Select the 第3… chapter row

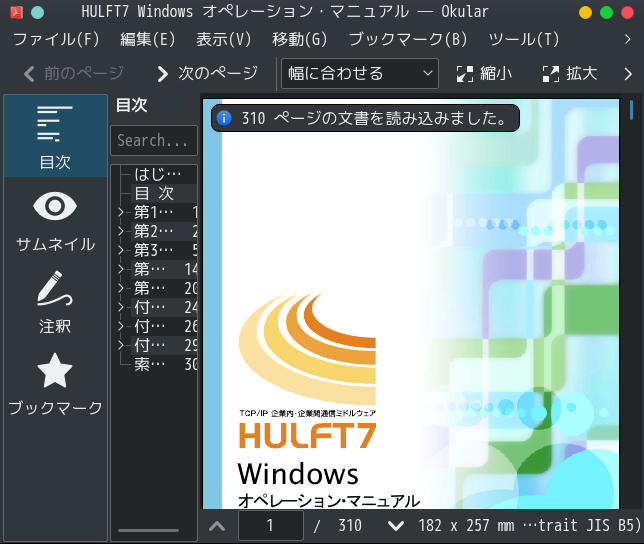(164, 250)
